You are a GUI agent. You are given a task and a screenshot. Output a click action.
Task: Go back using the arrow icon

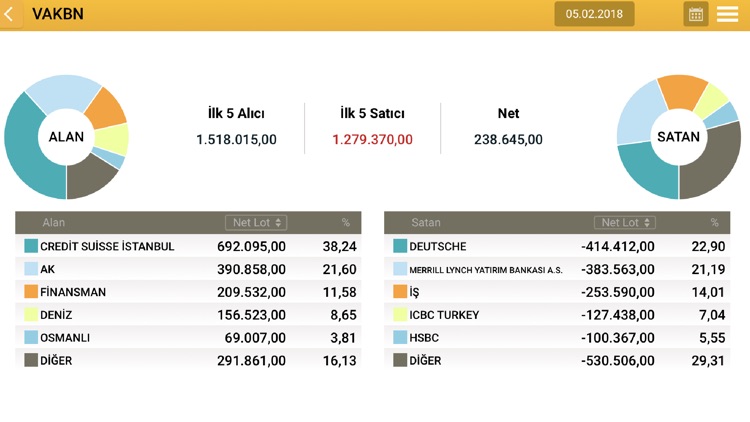(9, 14)
